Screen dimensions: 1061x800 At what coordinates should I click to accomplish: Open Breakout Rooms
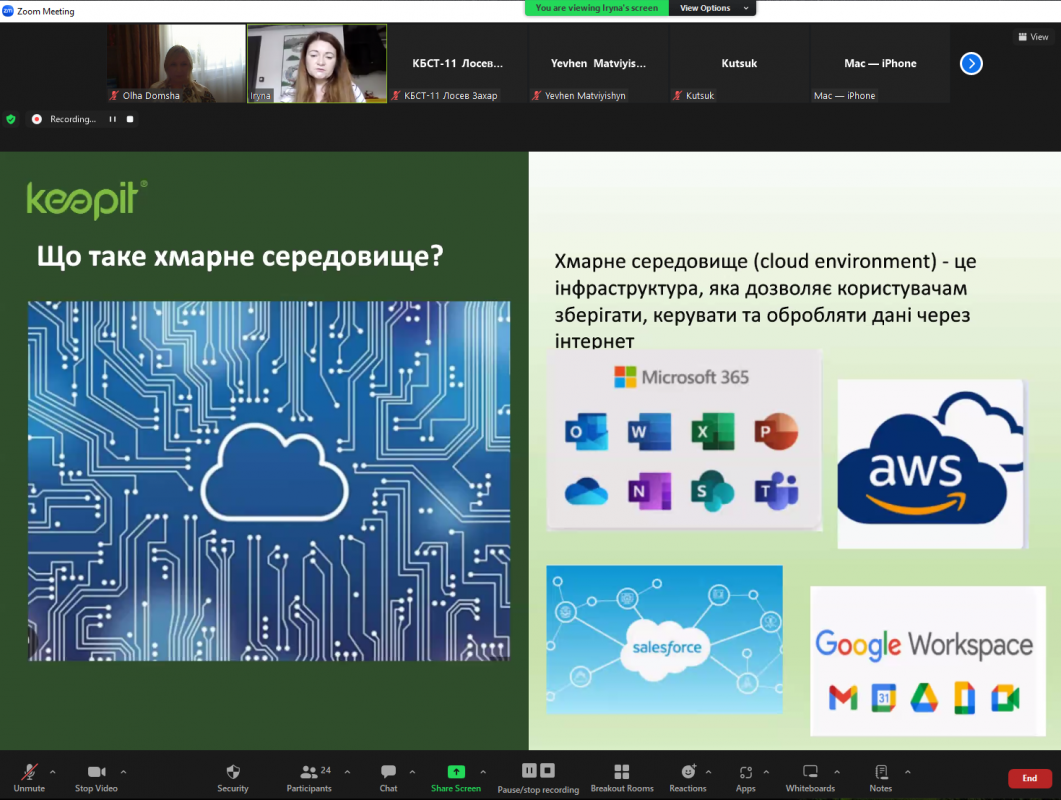pyautogui.click(x=622, y=778)
